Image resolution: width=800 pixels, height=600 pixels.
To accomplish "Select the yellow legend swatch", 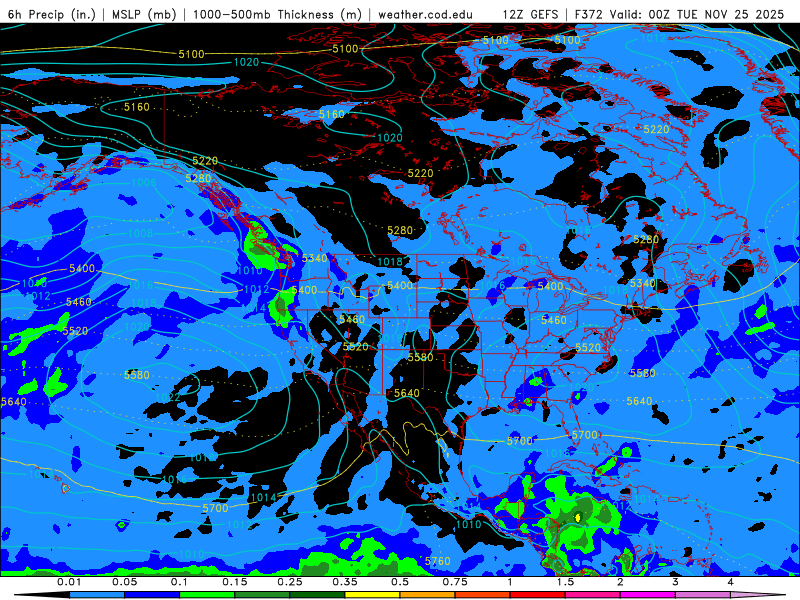I will pyautogui.click(x=372, y=595).
